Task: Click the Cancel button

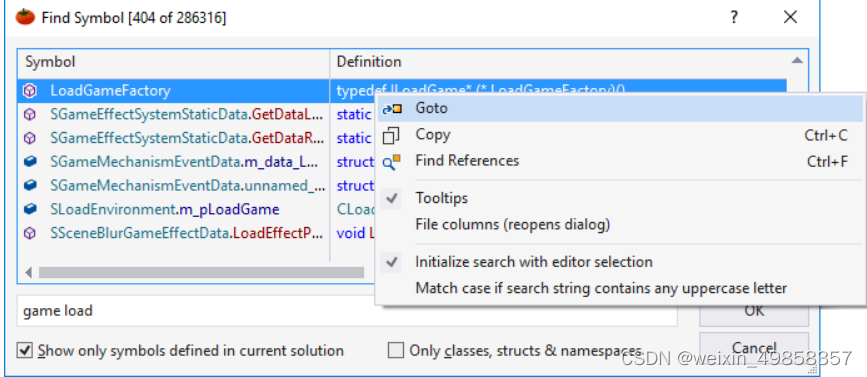Action: coord(754,347)
